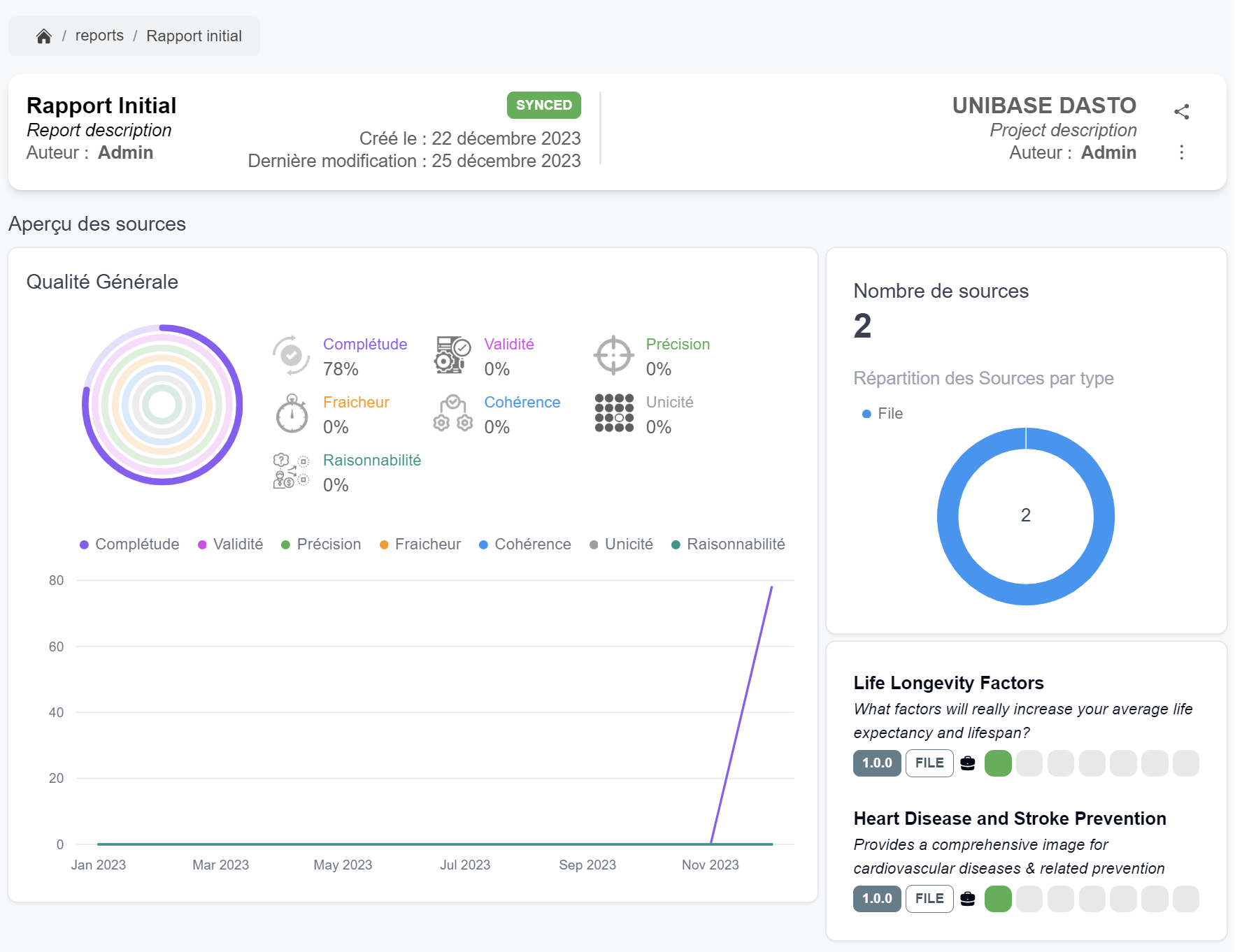The height and width of the screenshot is (952, 1235).
Task: Click the concentric quality rings chart
Action: pyautogui.click(x=162, y=405)
